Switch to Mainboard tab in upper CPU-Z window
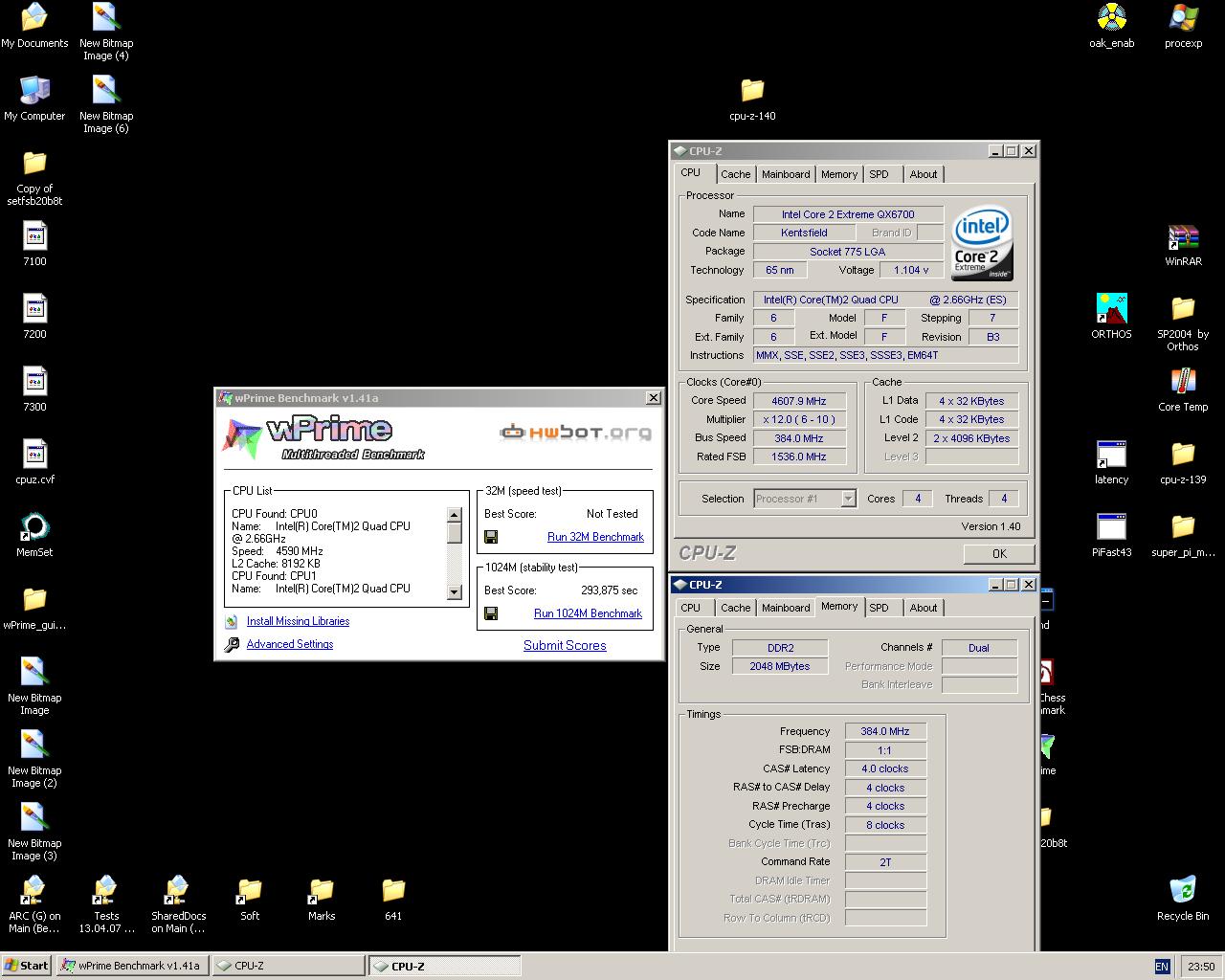Viewport: 1225px width, 980px height. pyautogui.click(x=786, y=174)
